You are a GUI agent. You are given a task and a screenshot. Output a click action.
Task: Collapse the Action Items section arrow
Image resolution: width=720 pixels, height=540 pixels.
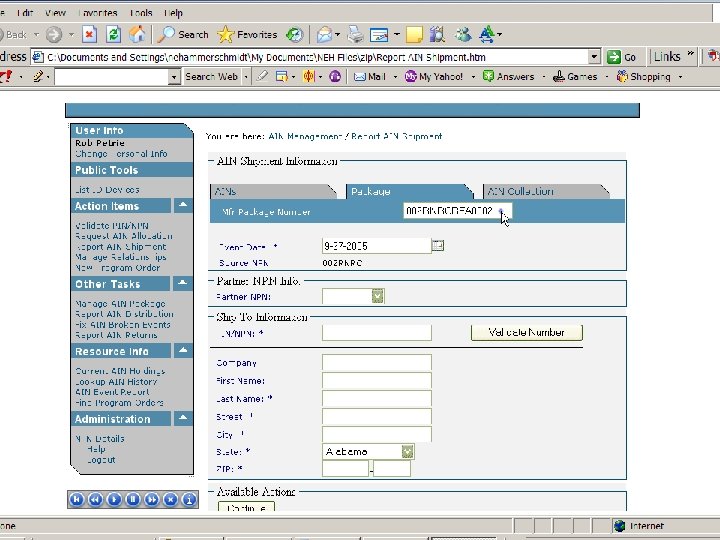click(183, 205)
